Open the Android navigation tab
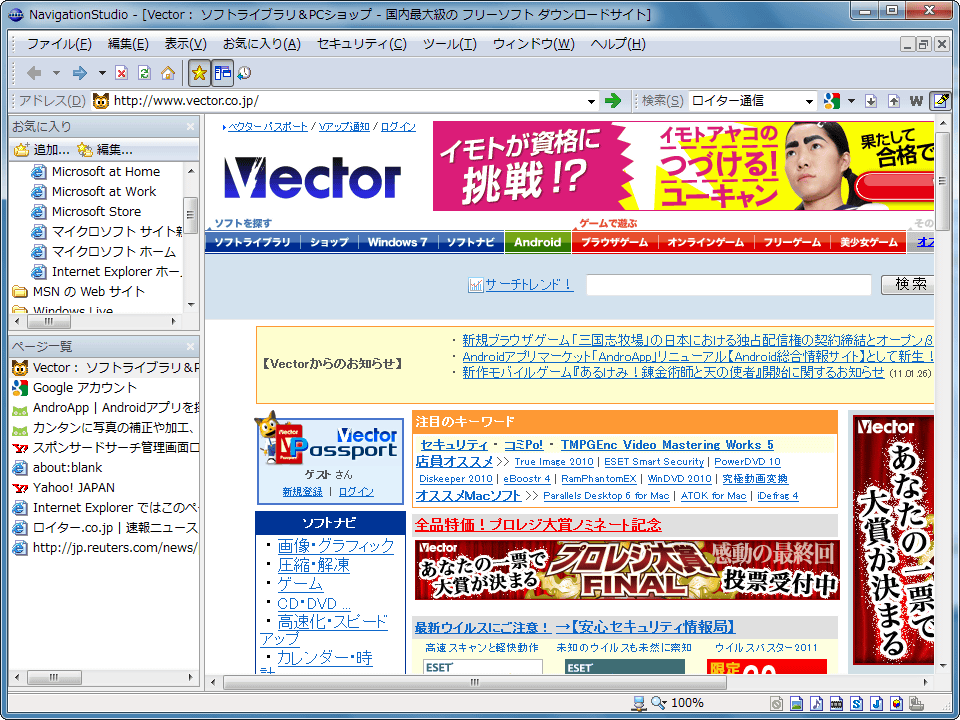 (x=538, y=242)
